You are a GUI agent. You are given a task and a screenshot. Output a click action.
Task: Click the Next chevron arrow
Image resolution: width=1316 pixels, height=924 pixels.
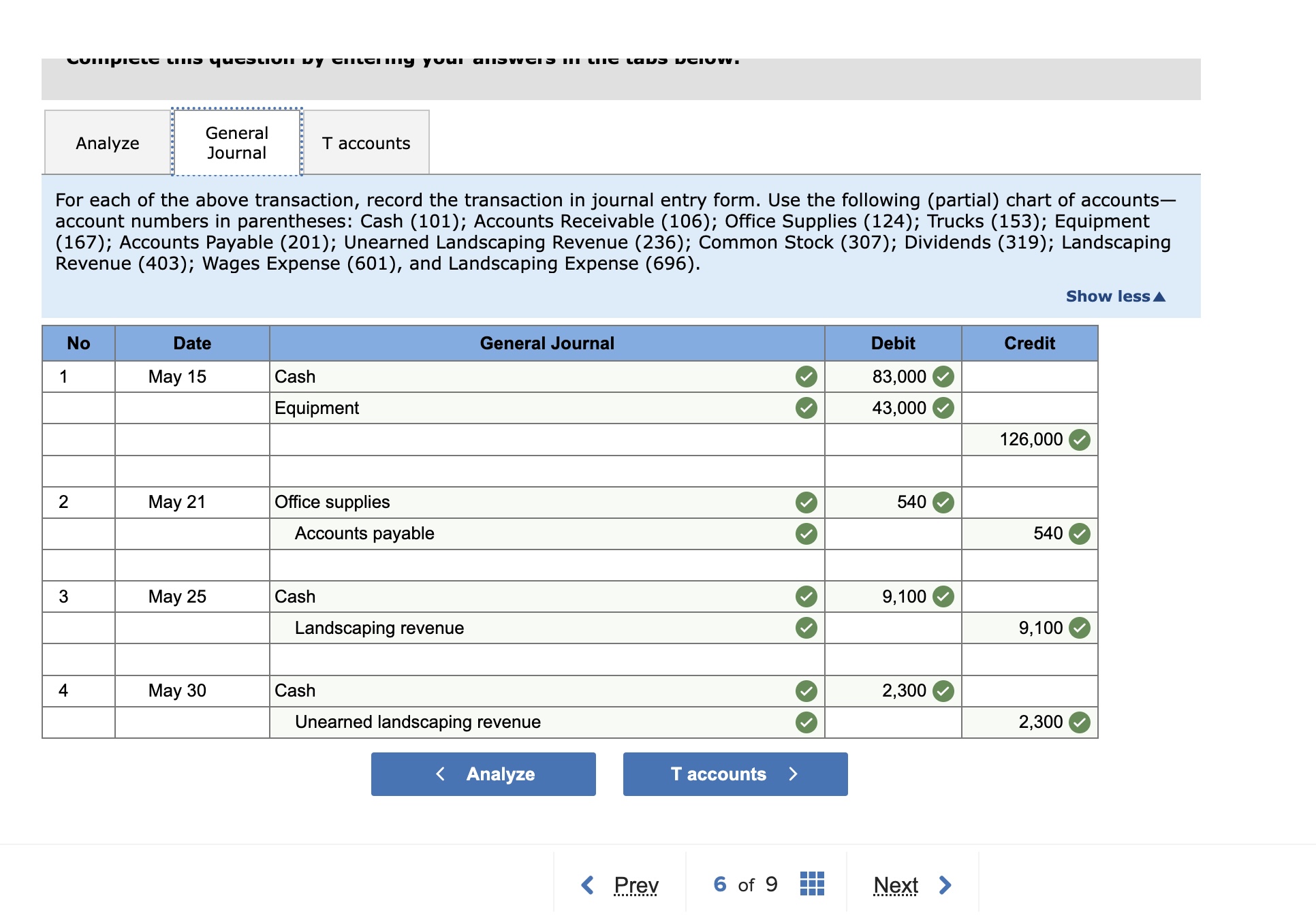946,885
